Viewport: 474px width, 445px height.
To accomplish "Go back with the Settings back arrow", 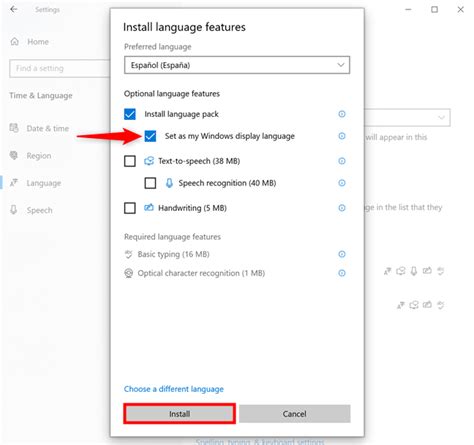I will tap(14, 9).
